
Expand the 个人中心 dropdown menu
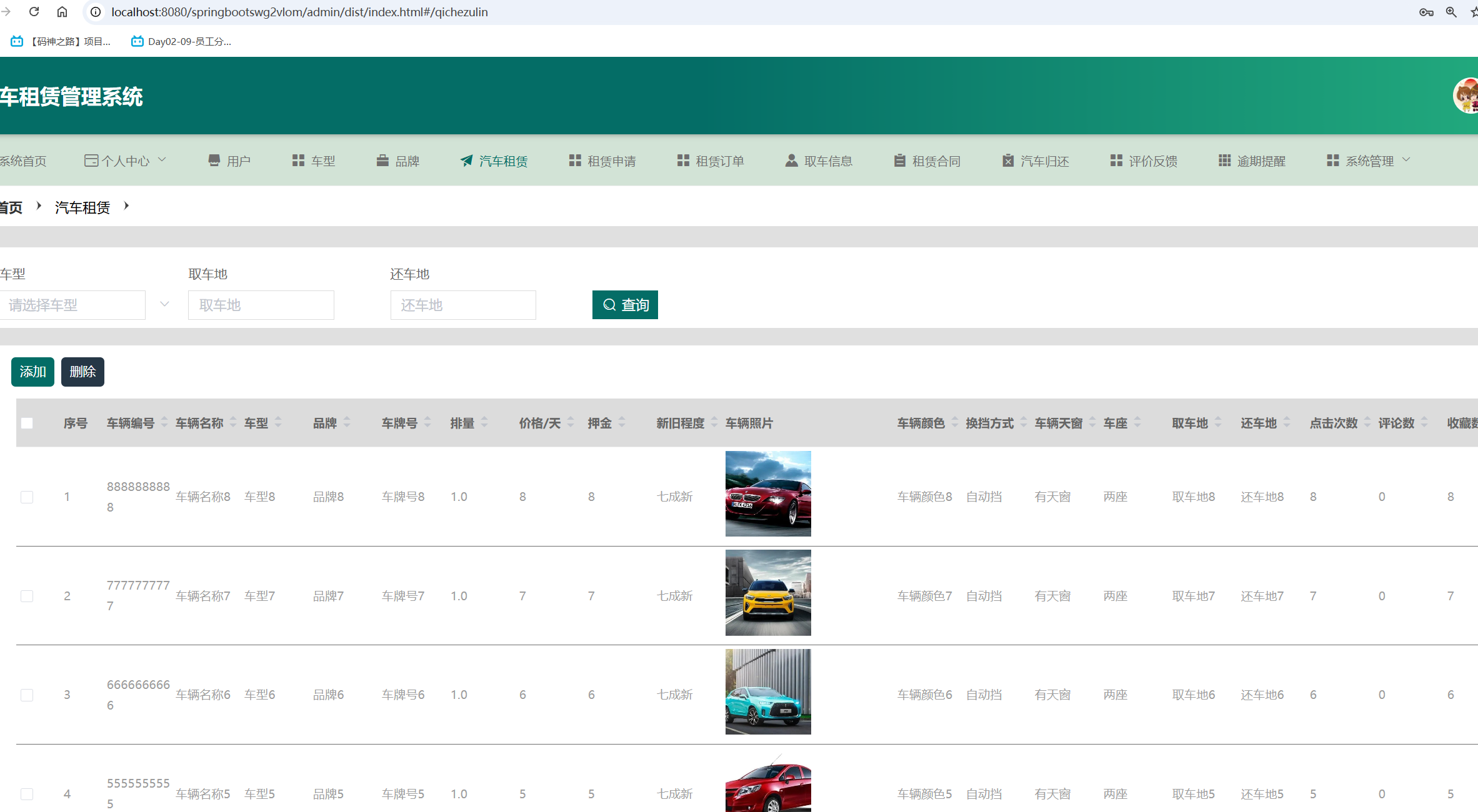pyautogui.click(x=125, y=161)
